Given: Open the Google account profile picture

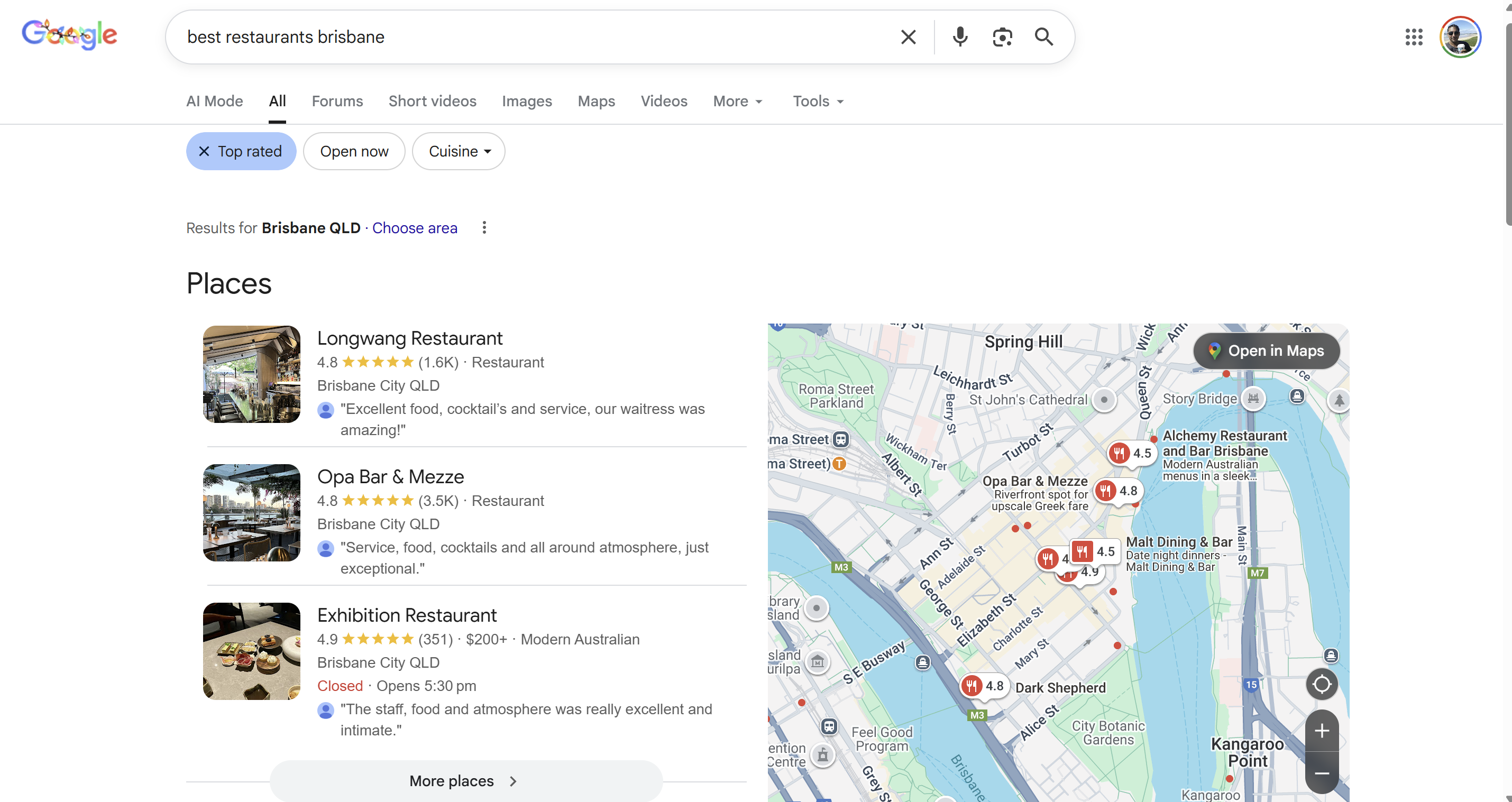Looking at the screenshot, I should (1460, 37).
